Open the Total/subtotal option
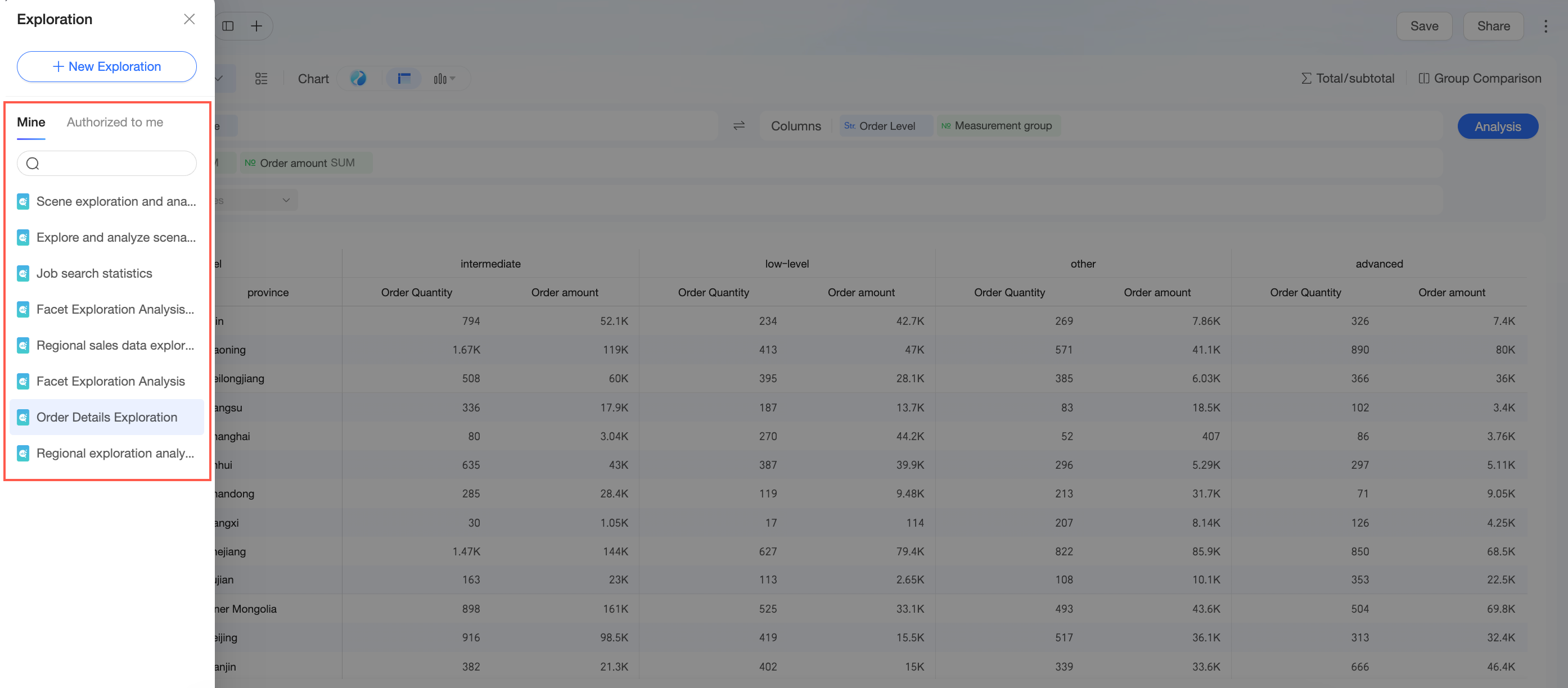The width and height of the screenshot is (1568, 688). coord(1348,79)
